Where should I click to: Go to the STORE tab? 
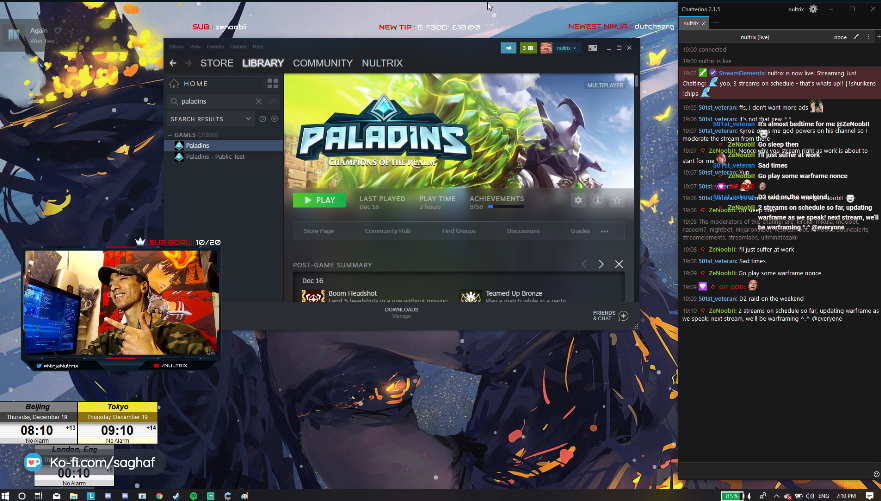coord(217,63)
